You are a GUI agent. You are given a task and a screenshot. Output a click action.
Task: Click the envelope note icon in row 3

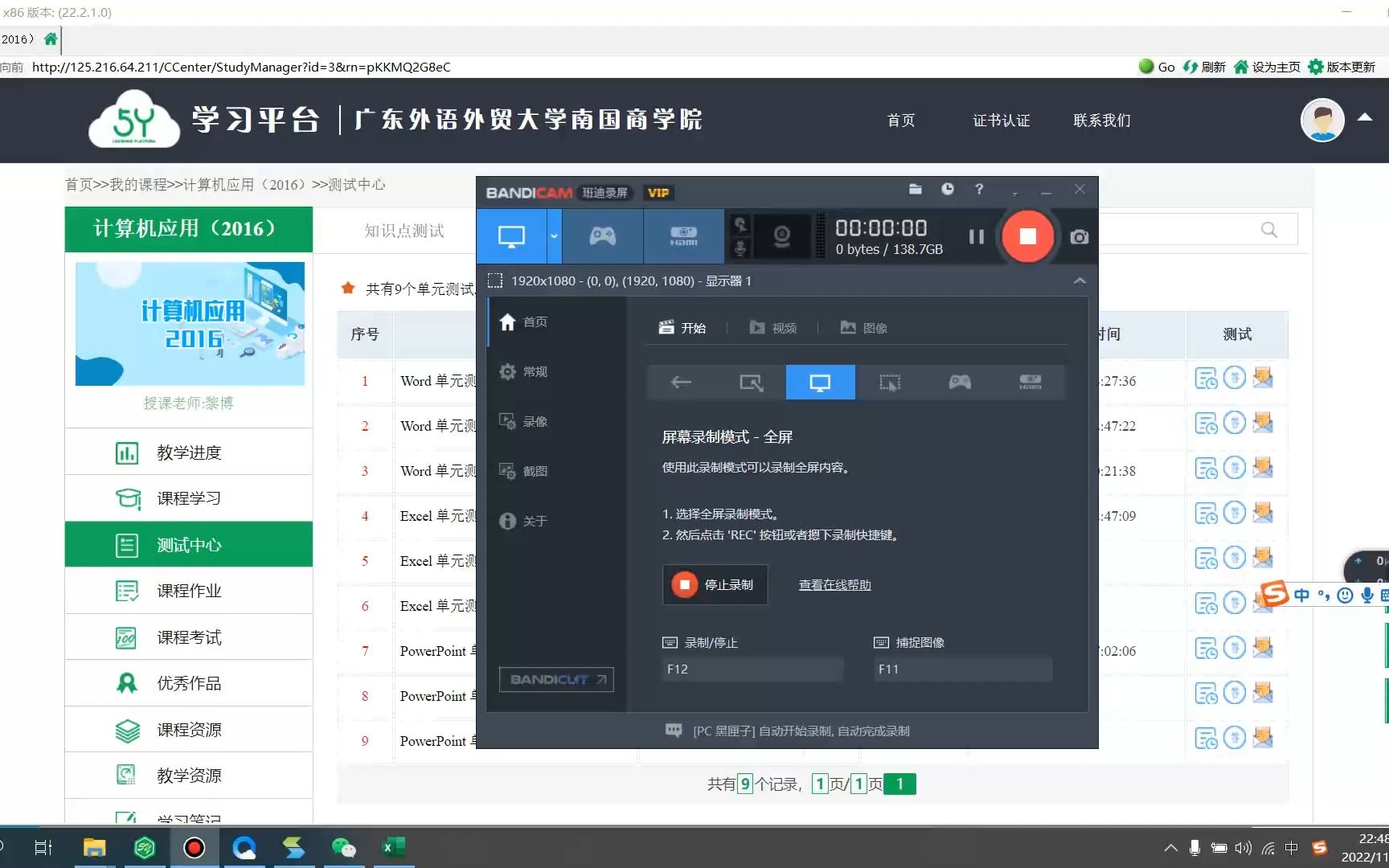(1263, 467)
